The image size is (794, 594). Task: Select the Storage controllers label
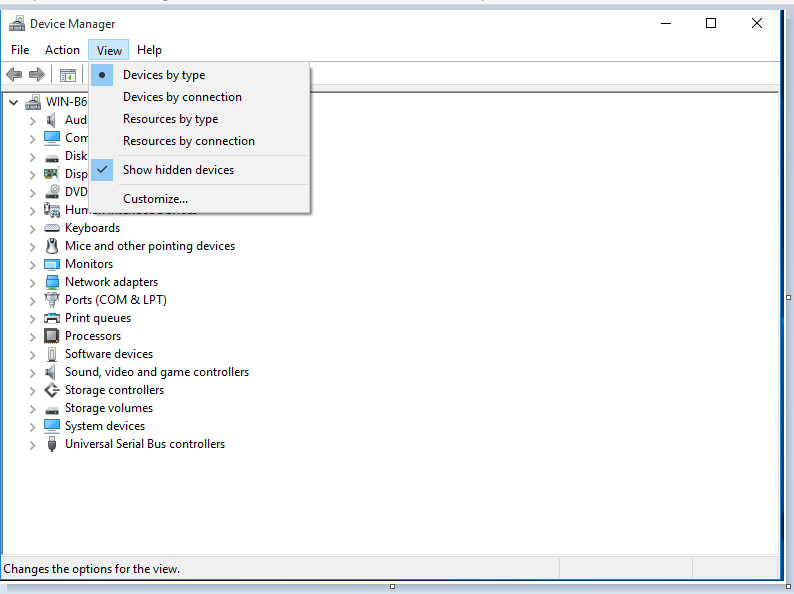pyautogui.click(x=114, y=390)
